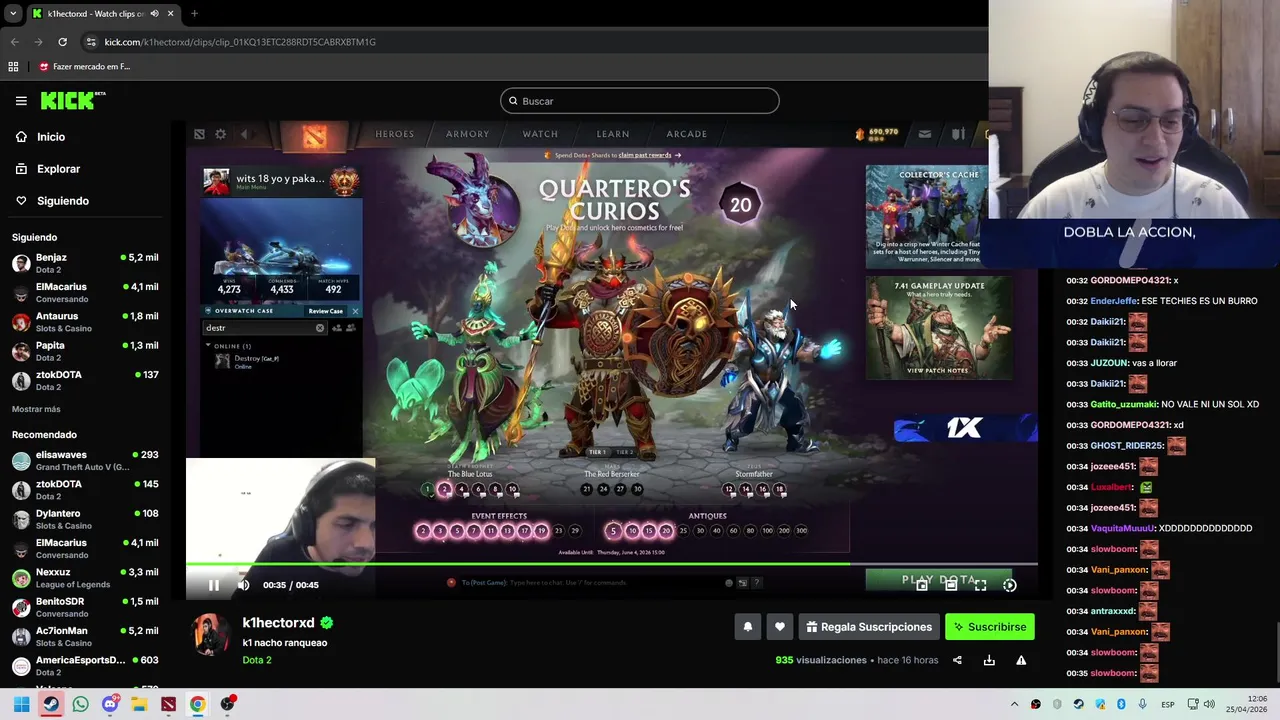Enter fullscreen on the clip player

pos(980,585)
